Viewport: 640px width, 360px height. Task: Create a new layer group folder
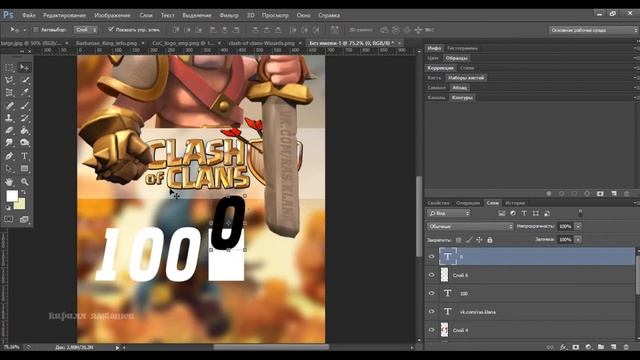[x=601, y=347]
